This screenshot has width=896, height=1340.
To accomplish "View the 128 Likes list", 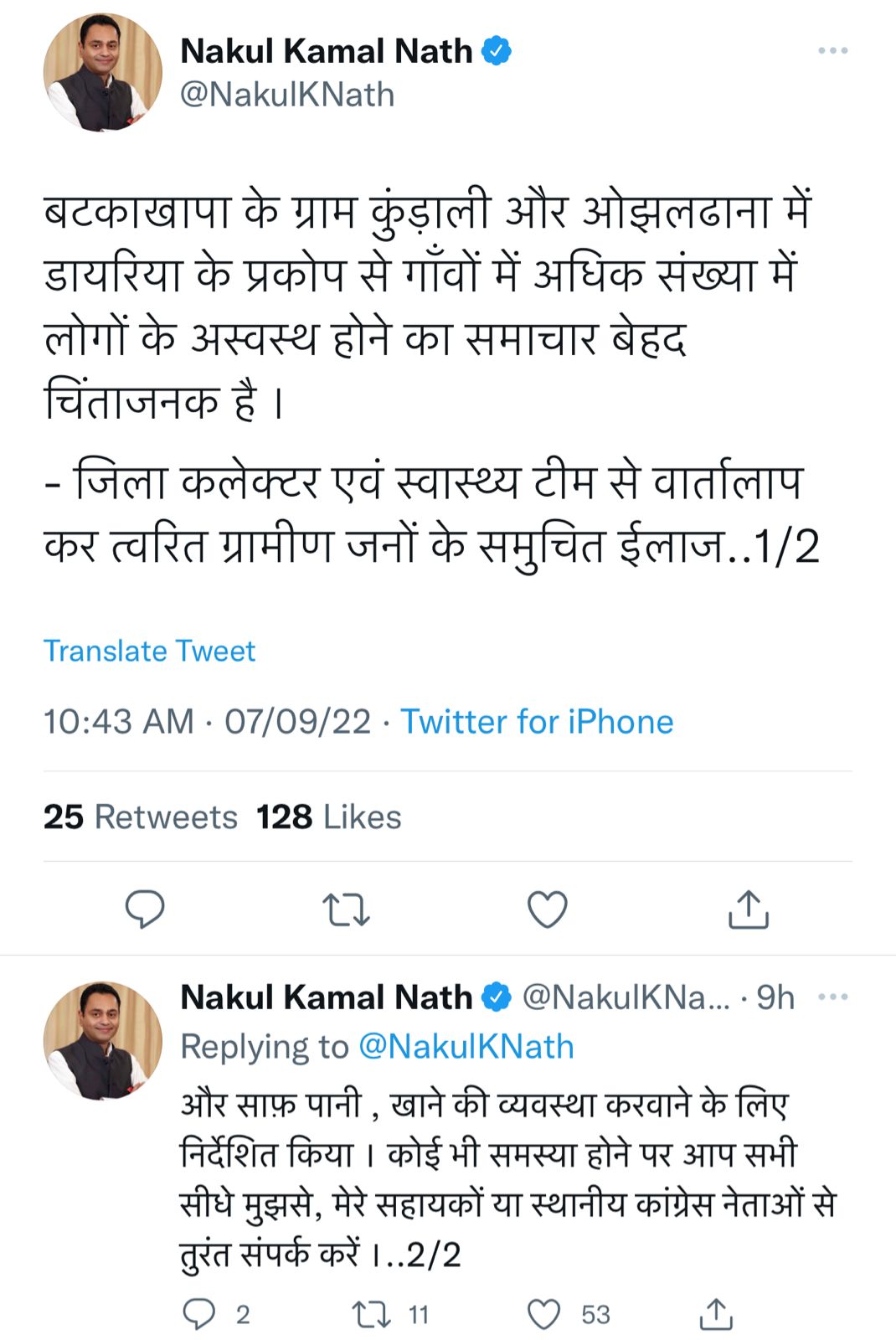I will [328, 817].
